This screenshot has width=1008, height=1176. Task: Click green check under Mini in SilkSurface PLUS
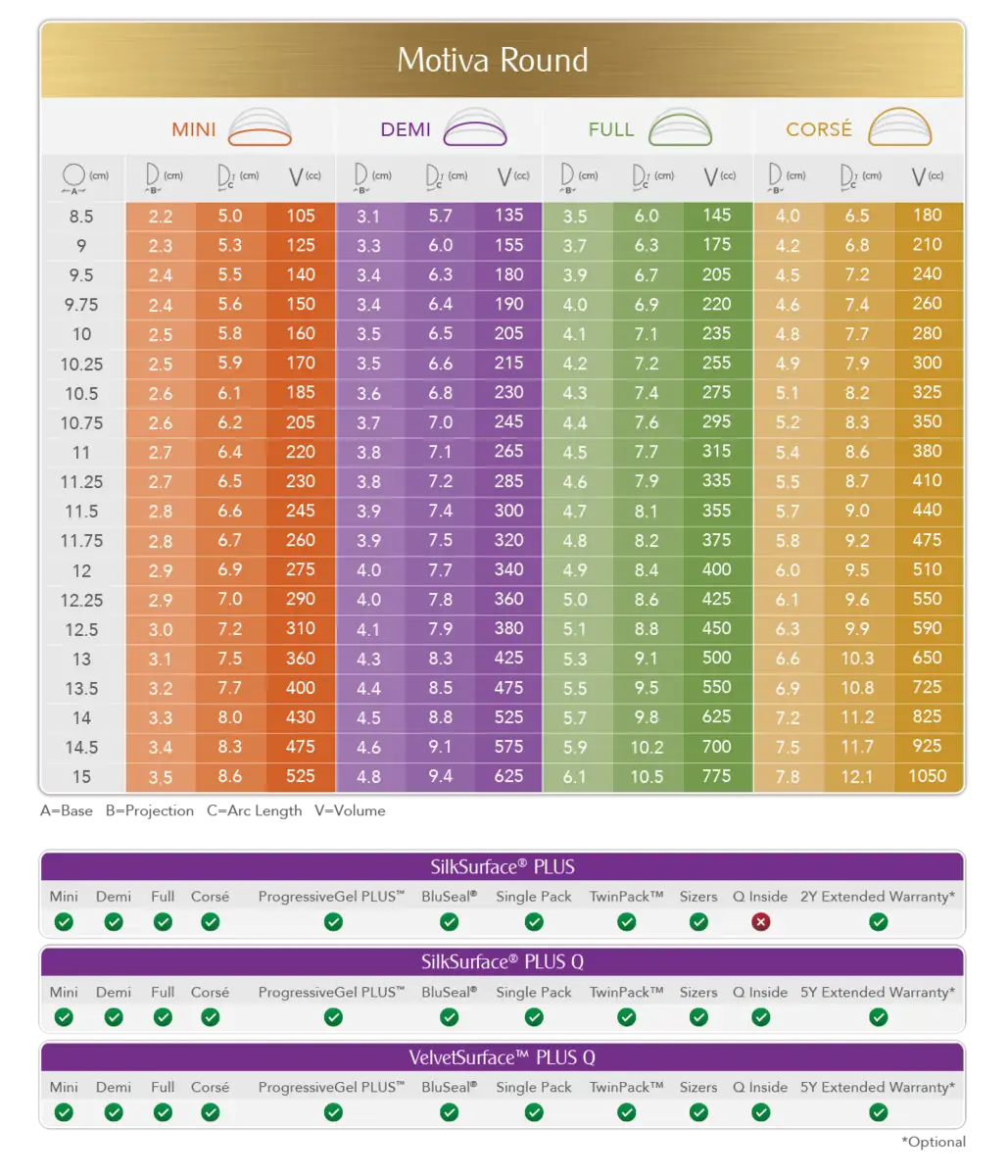[x=64, y=922]
